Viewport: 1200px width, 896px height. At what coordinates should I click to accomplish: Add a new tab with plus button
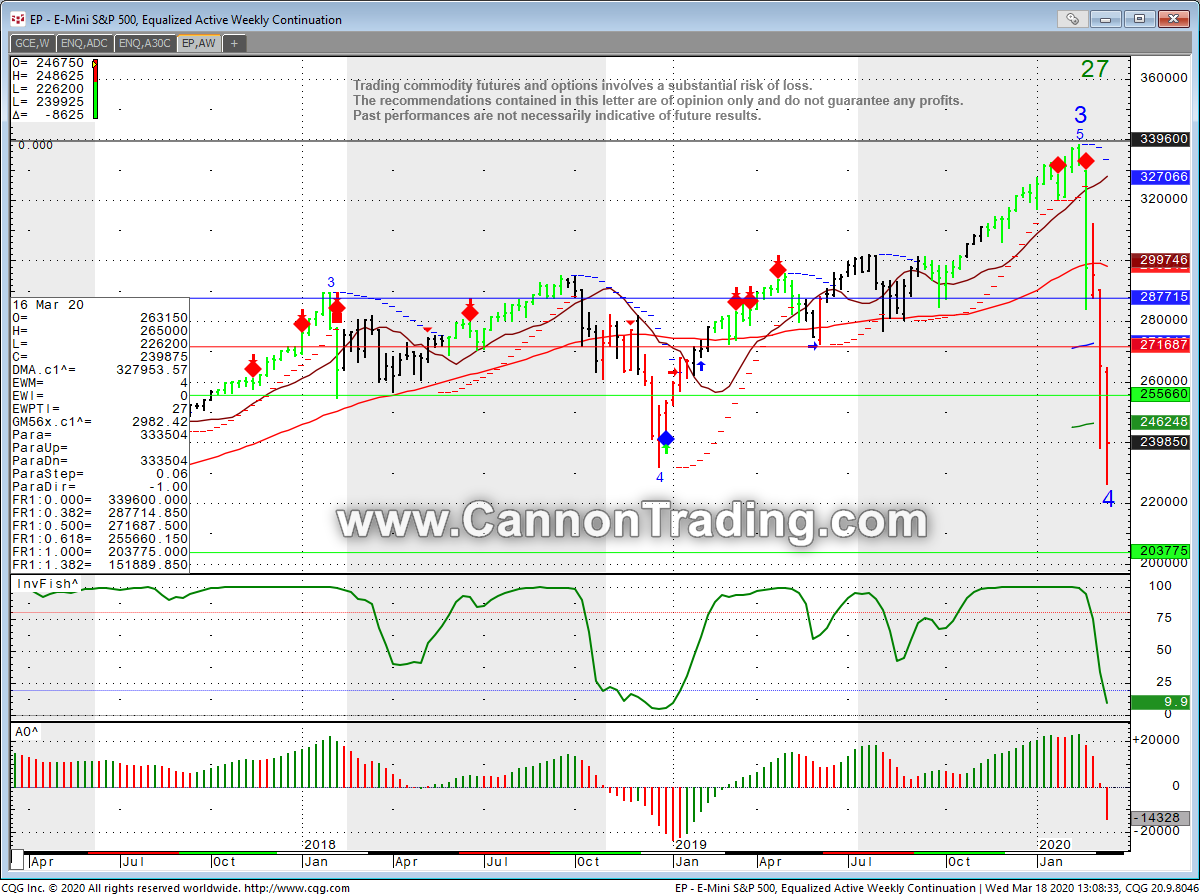tap(233, 43)
